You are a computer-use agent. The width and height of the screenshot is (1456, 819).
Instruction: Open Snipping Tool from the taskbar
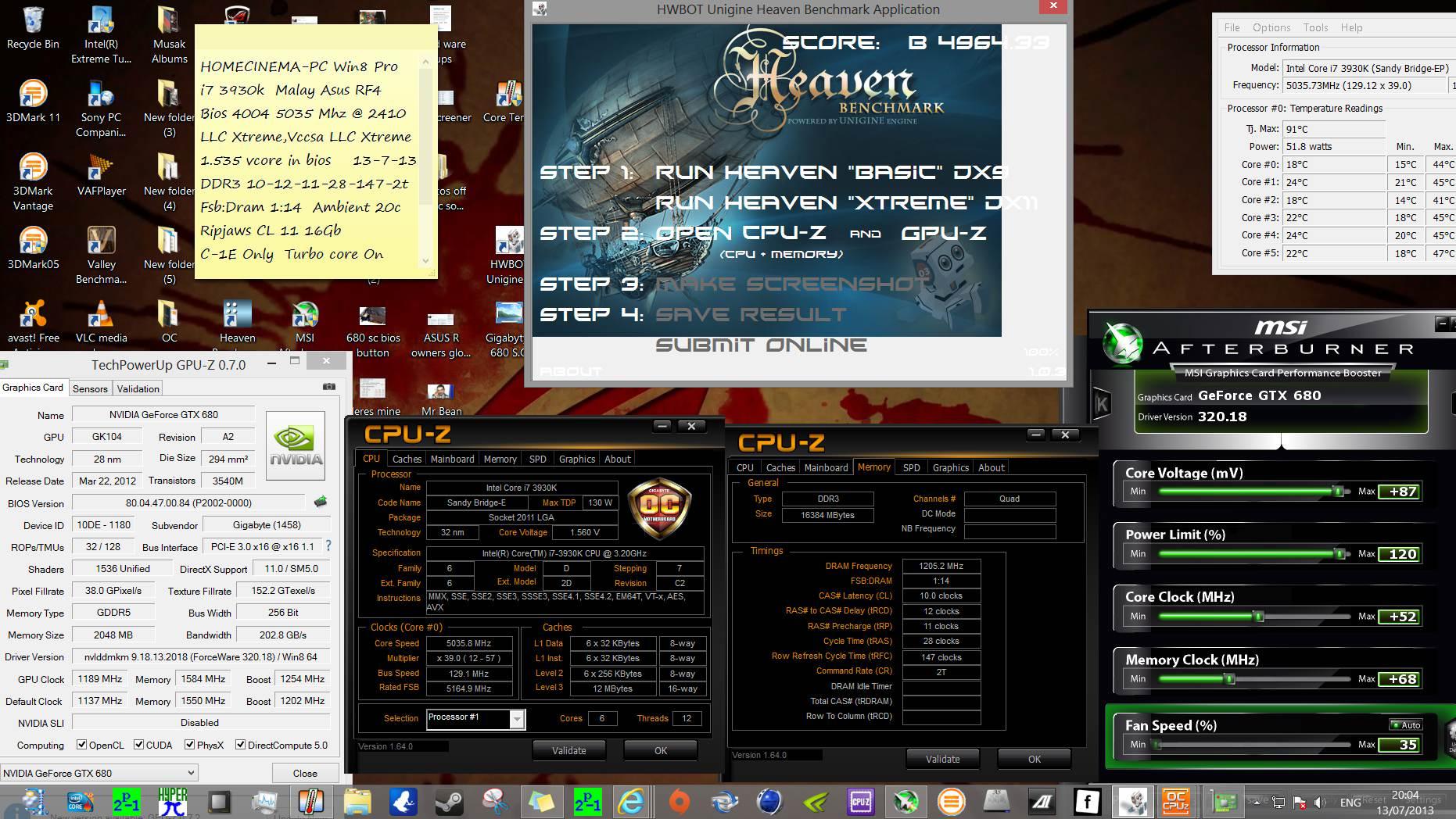pos(495,801)
